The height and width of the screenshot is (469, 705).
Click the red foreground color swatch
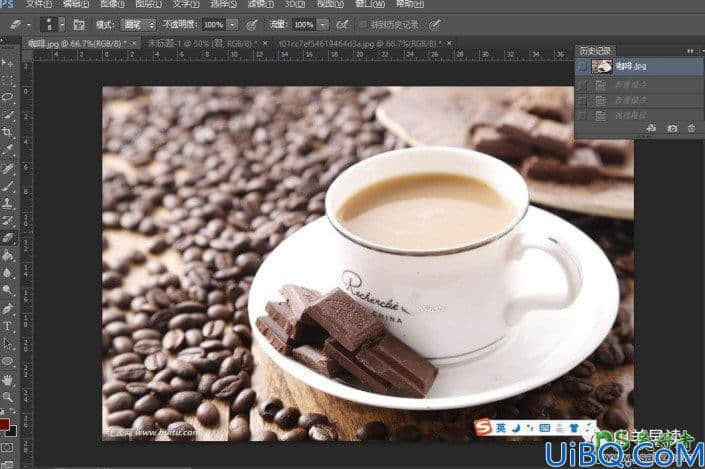[x=4, y=424]
